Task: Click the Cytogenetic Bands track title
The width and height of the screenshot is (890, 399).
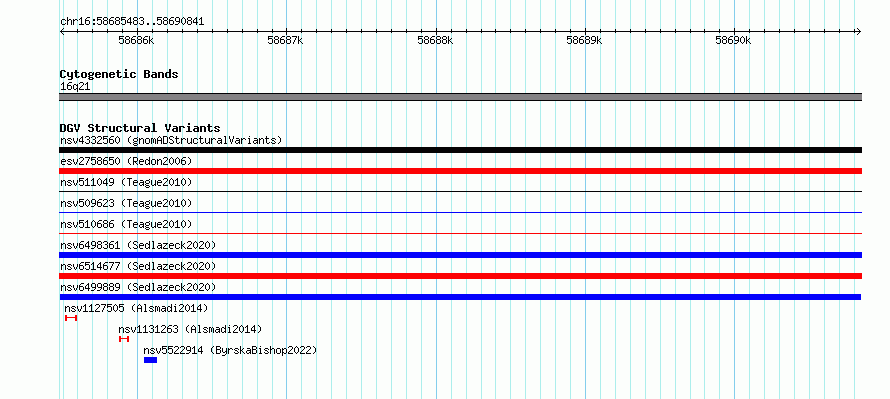Action: (119, 74)
